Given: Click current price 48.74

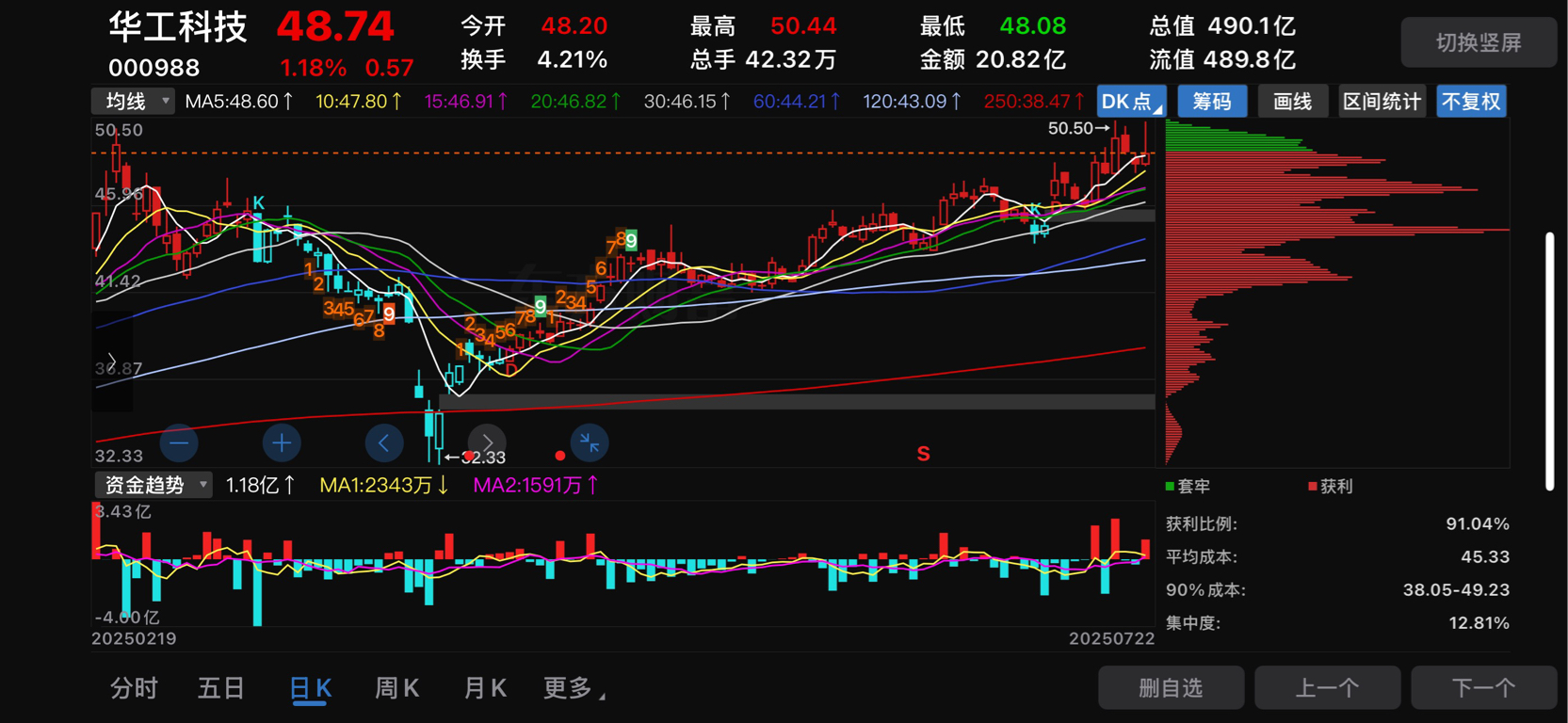Looking at the screenshot, I should (x=334, y=27).
